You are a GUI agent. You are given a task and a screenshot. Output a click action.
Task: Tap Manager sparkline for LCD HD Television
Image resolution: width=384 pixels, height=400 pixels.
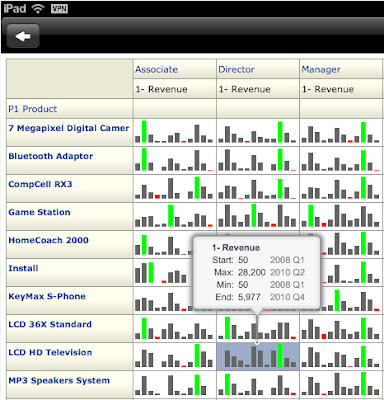click(341, 356)
